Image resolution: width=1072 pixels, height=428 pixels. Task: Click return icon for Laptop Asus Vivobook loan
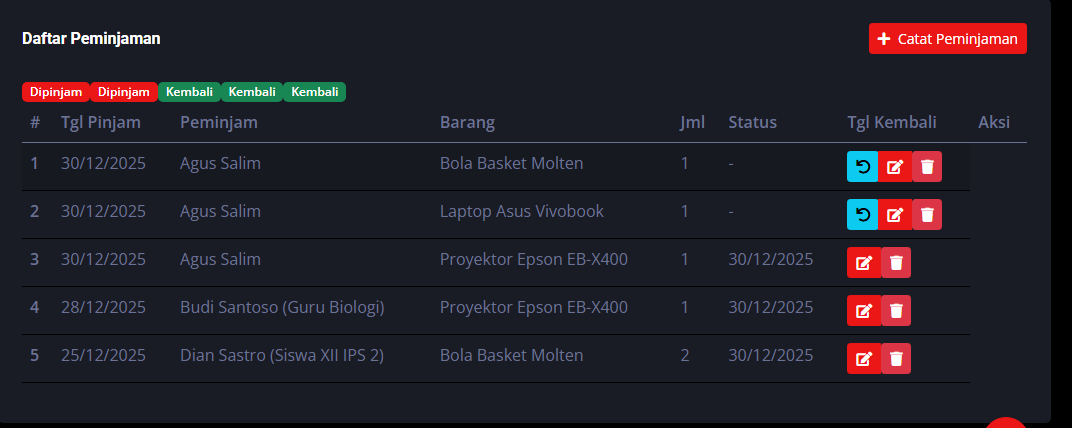point(862,214)
